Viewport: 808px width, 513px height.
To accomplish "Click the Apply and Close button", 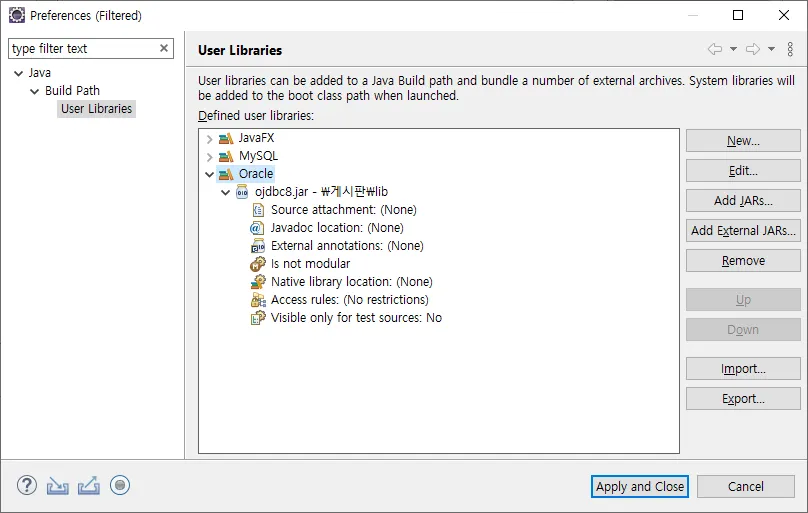I will [x=640, y=487].
